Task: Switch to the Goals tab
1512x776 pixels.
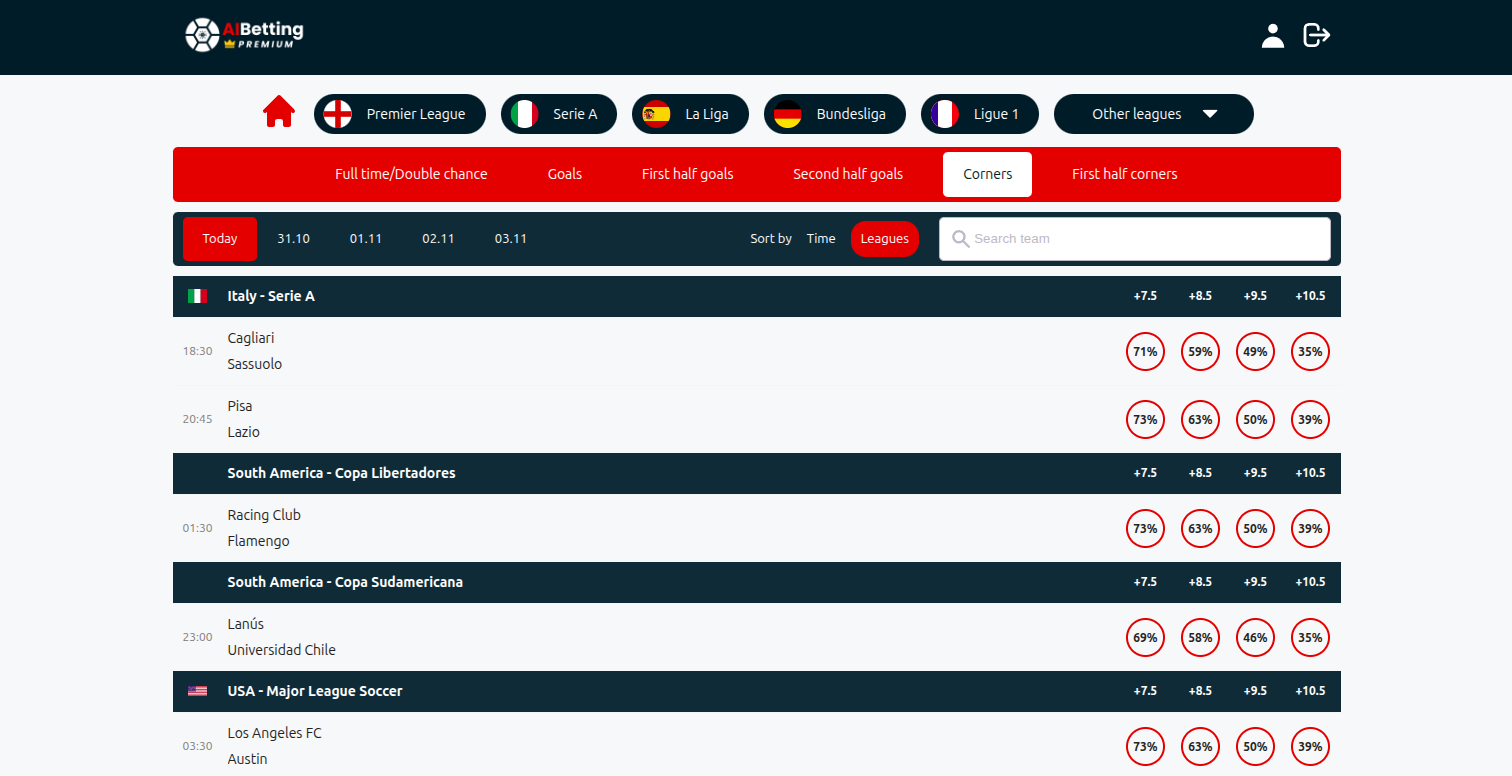Action: click(564, 174)
